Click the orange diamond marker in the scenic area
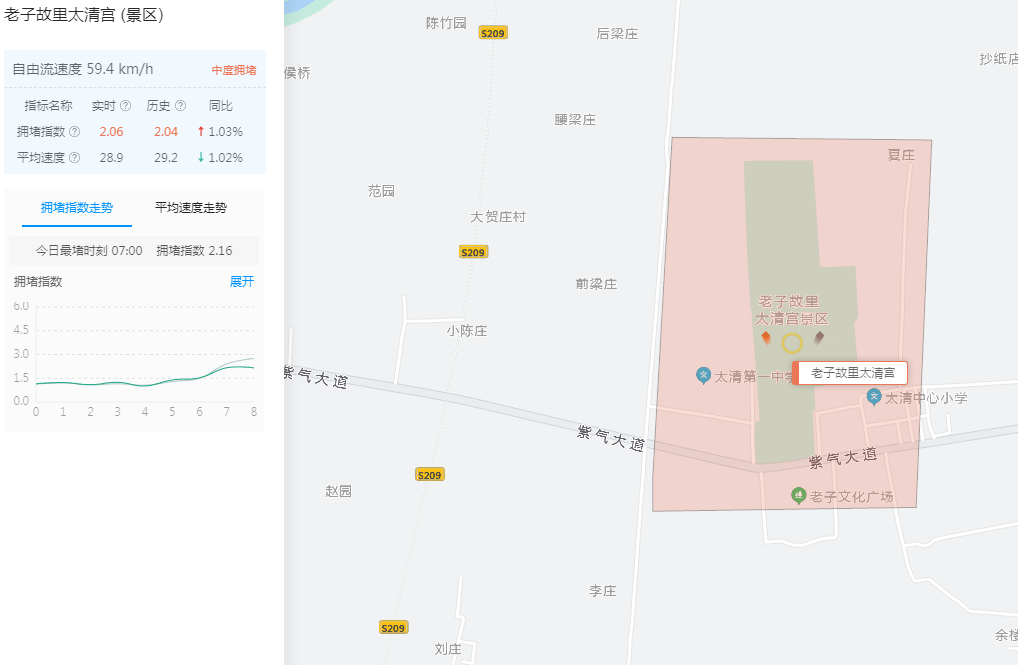Screen dimensions: 1018x665 (766, 336)
